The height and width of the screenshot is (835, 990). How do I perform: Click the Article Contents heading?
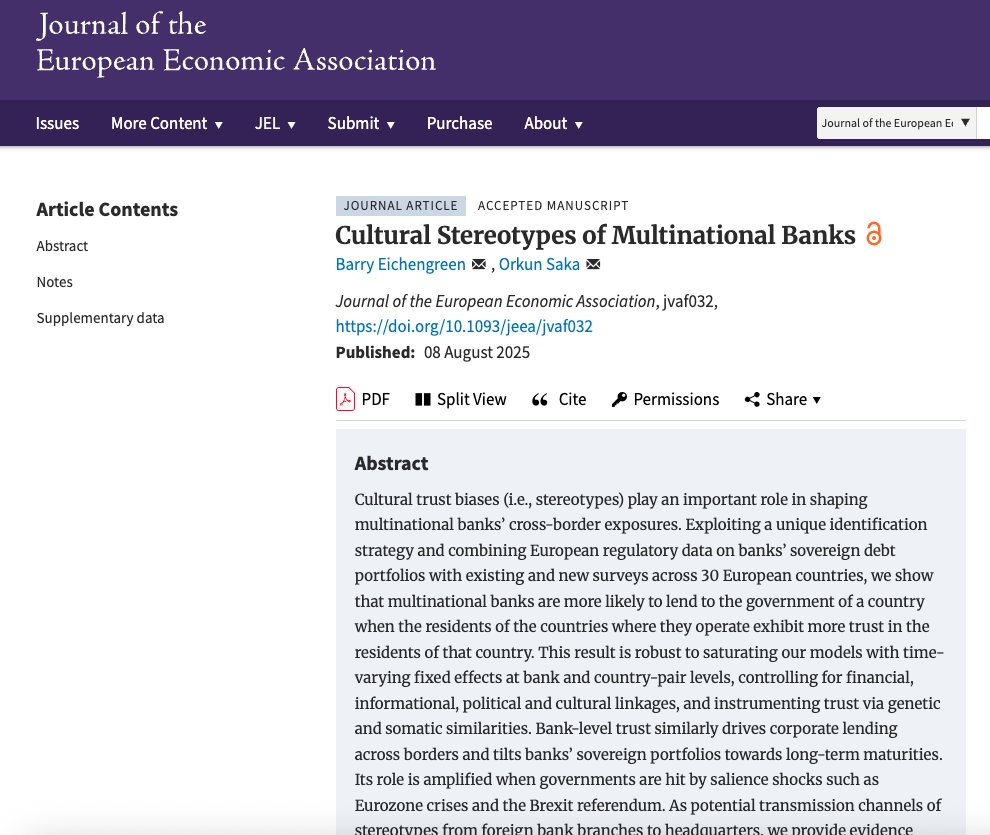coord(107,210)
